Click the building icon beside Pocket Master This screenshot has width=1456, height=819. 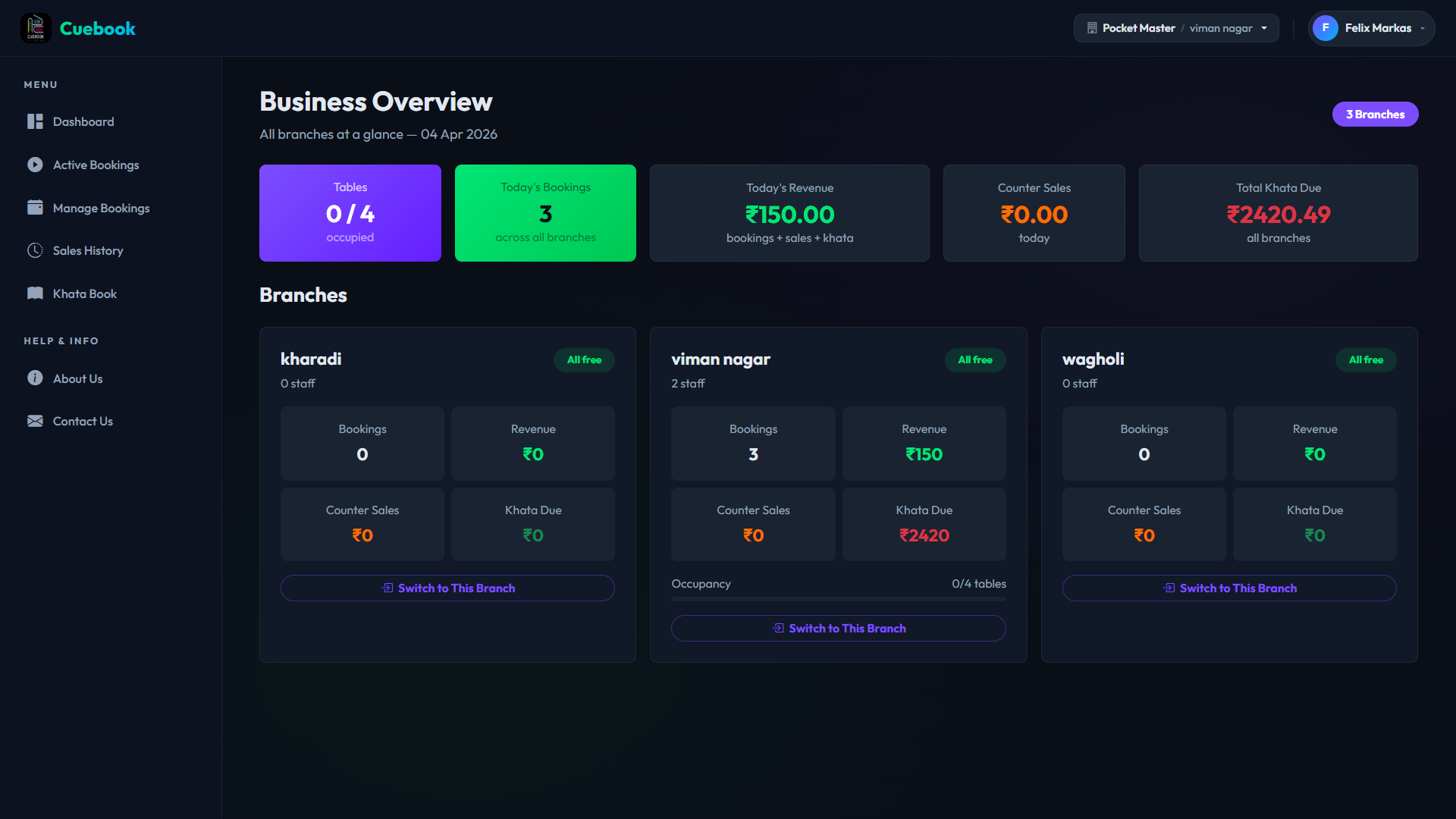1092,28
